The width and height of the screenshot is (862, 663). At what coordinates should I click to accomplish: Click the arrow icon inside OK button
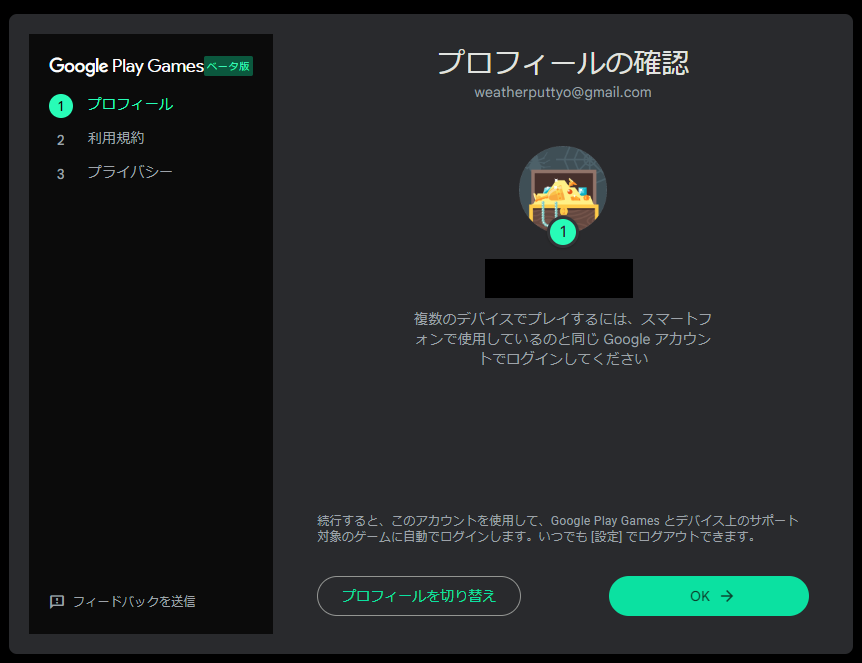[x=727, y=596]
